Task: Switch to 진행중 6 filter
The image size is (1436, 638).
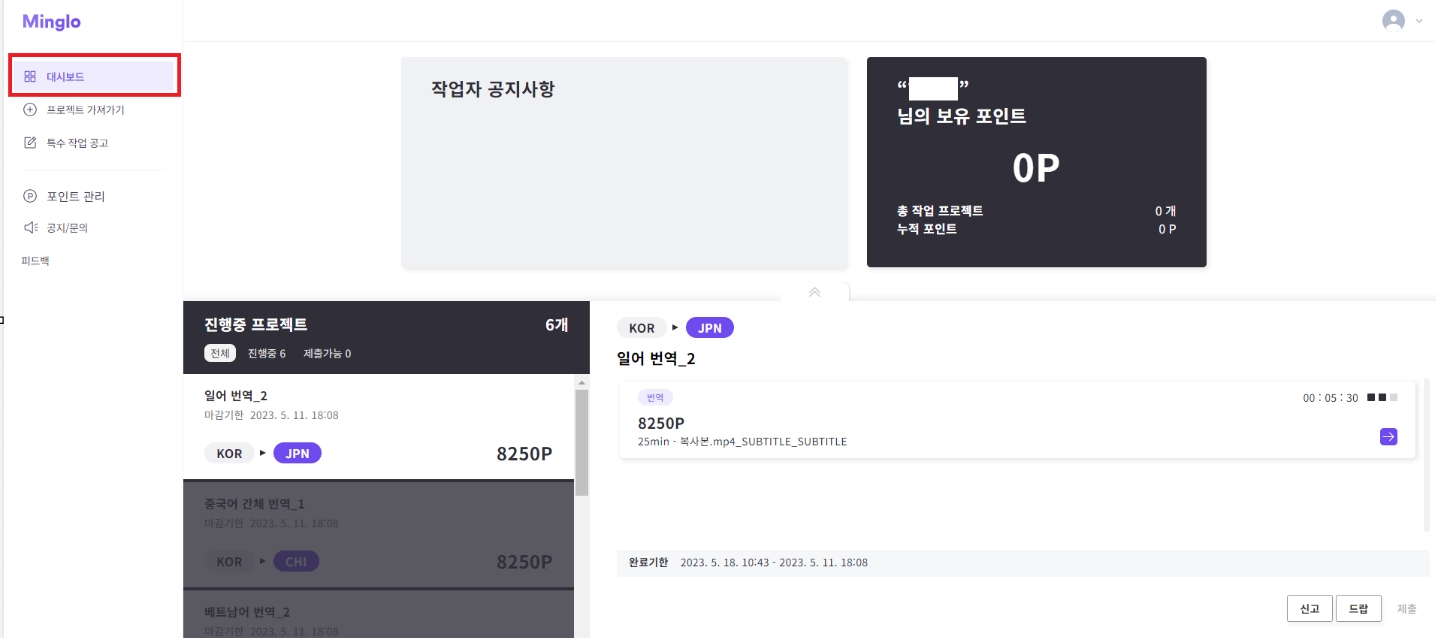Action: (267, 353)
